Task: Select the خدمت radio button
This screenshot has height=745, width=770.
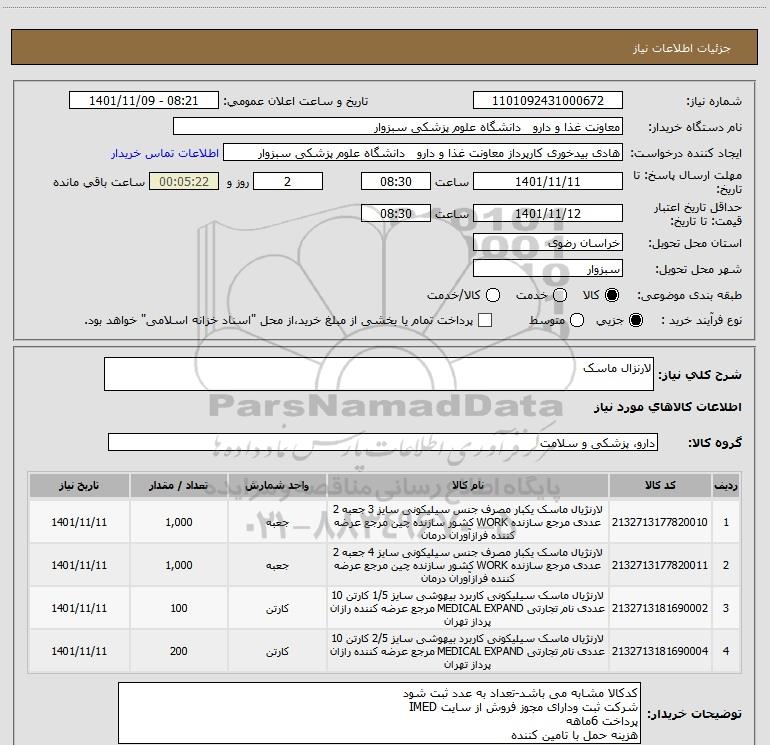Action: click(560, 295)
